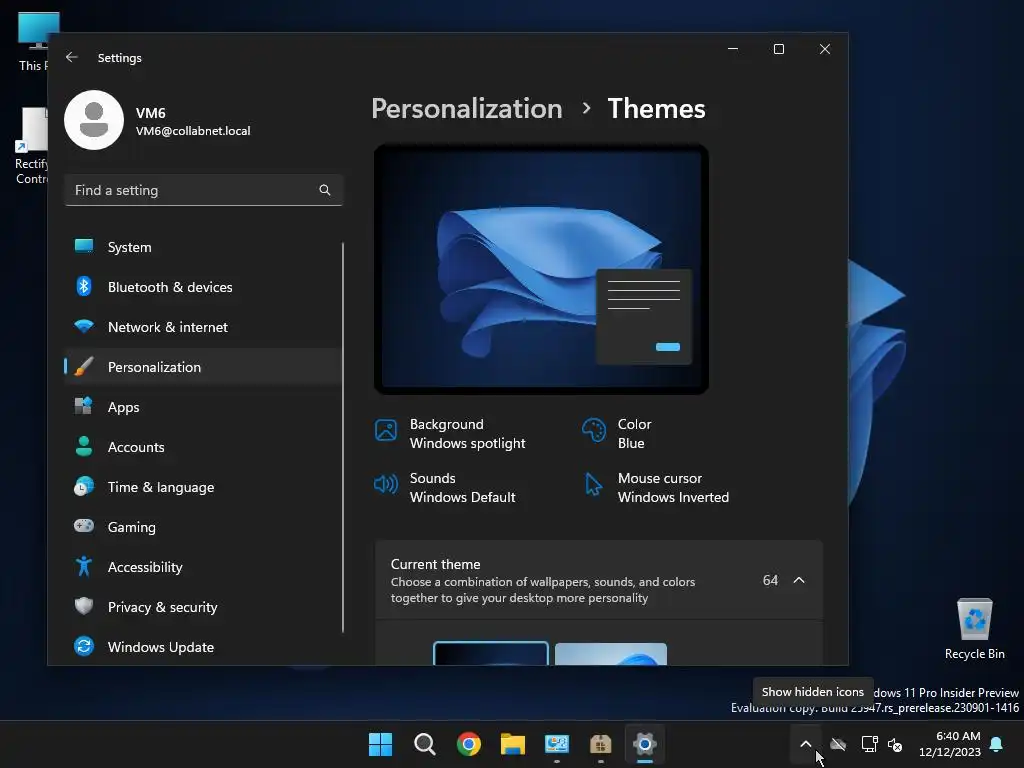Select the dark theme thumbnail
The height and width of the screenshot is (768, 1024).
(490, 653)
